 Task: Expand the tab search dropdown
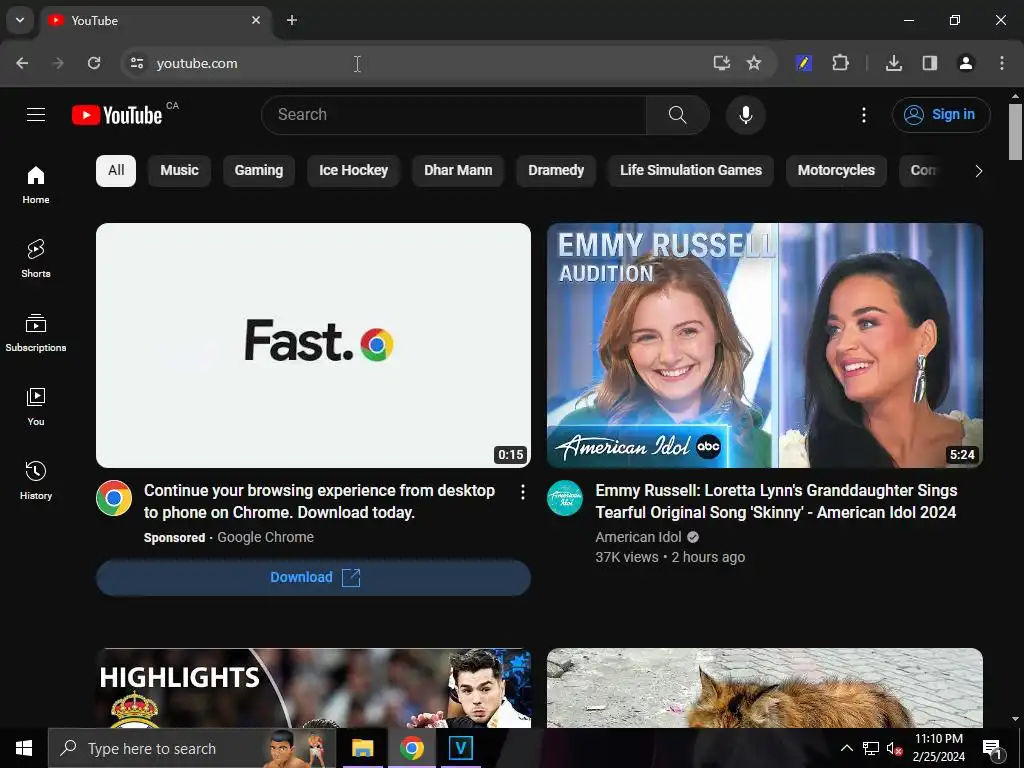pos(20,20)
